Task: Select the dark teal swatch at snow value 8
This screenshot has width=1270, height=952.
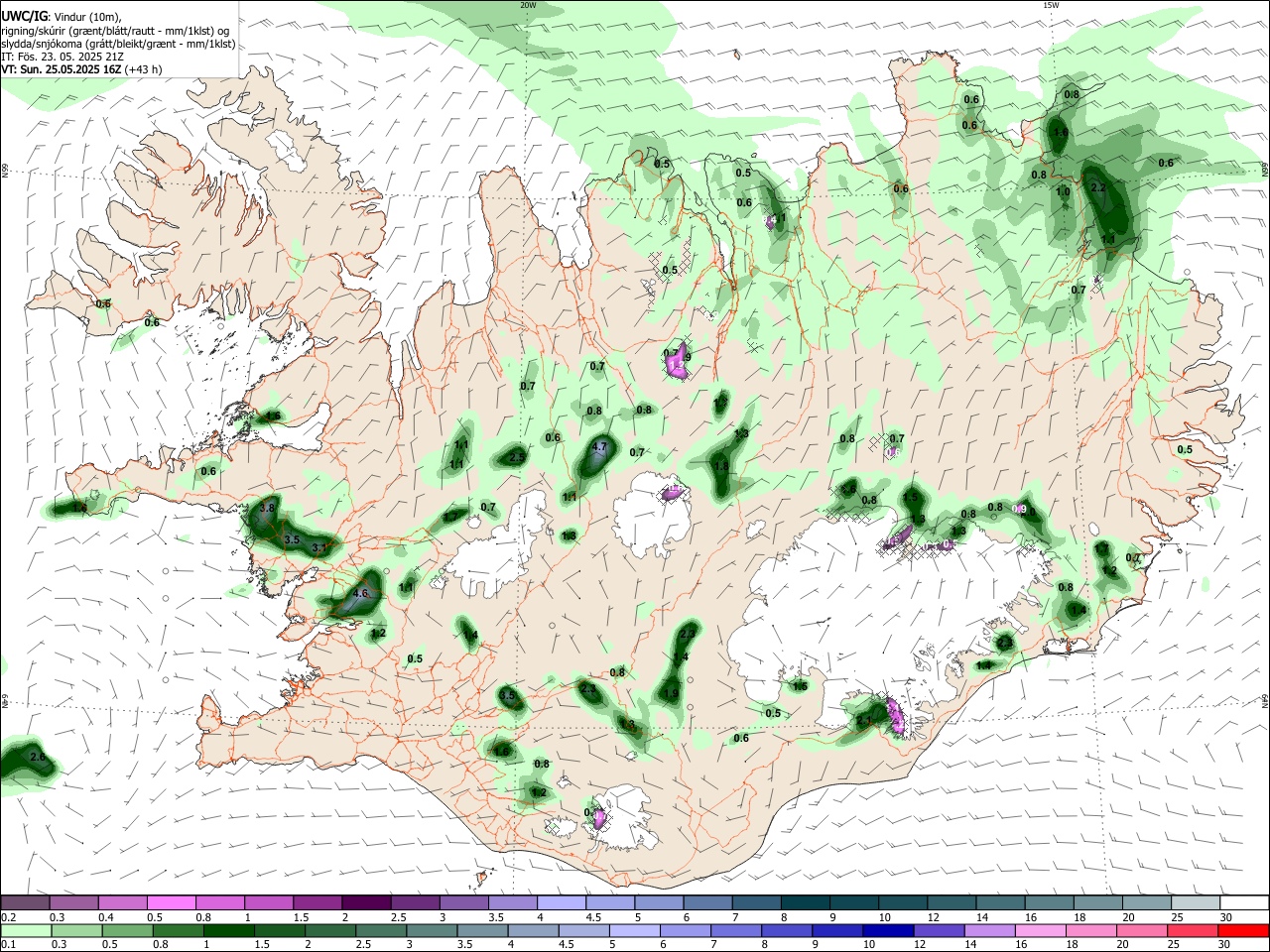Action: coord(804,902)
